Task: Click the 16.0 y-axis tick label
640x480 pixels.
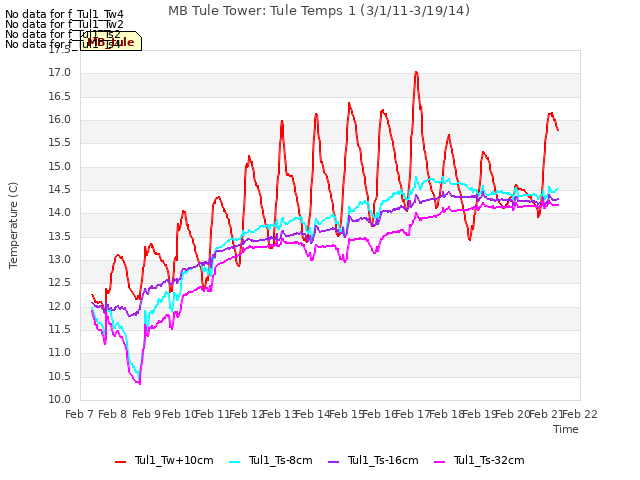Action: click(60, 120)
